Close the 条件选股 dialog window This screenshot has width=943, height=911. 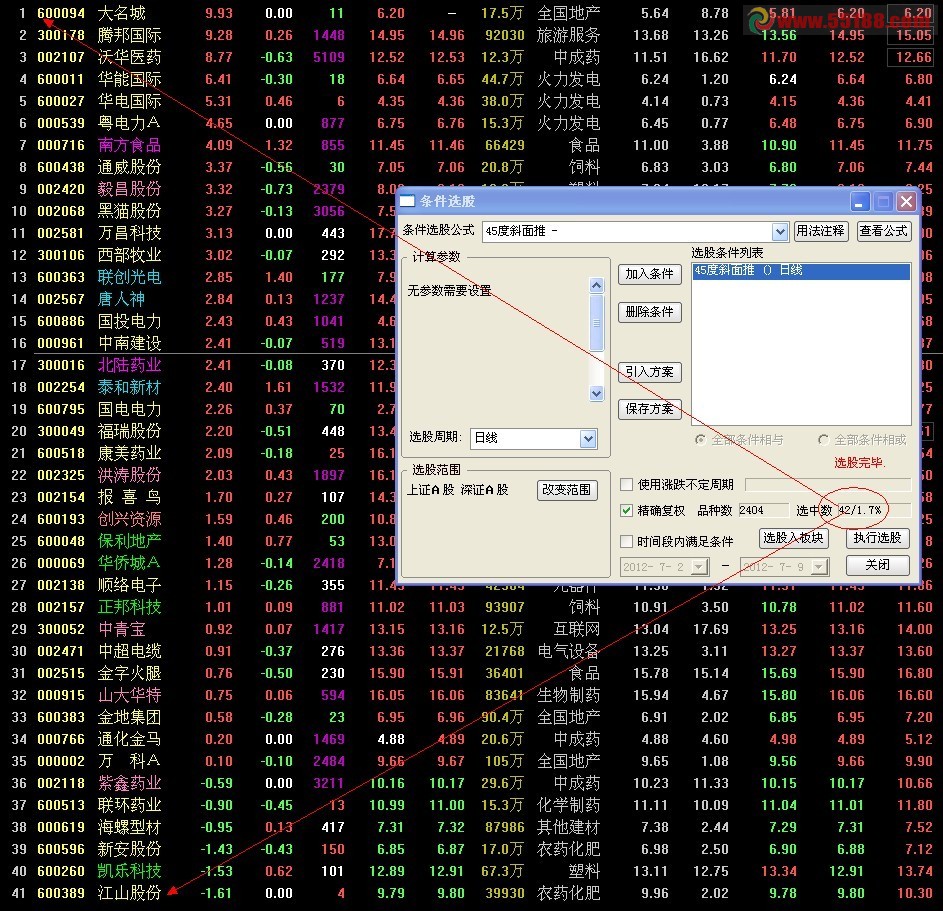[x=906, y=201]
